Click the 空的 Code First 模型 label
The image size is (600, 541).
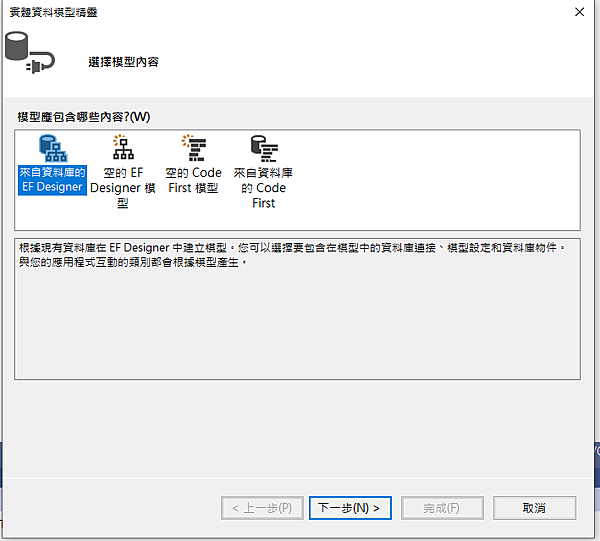coord(194,180)
